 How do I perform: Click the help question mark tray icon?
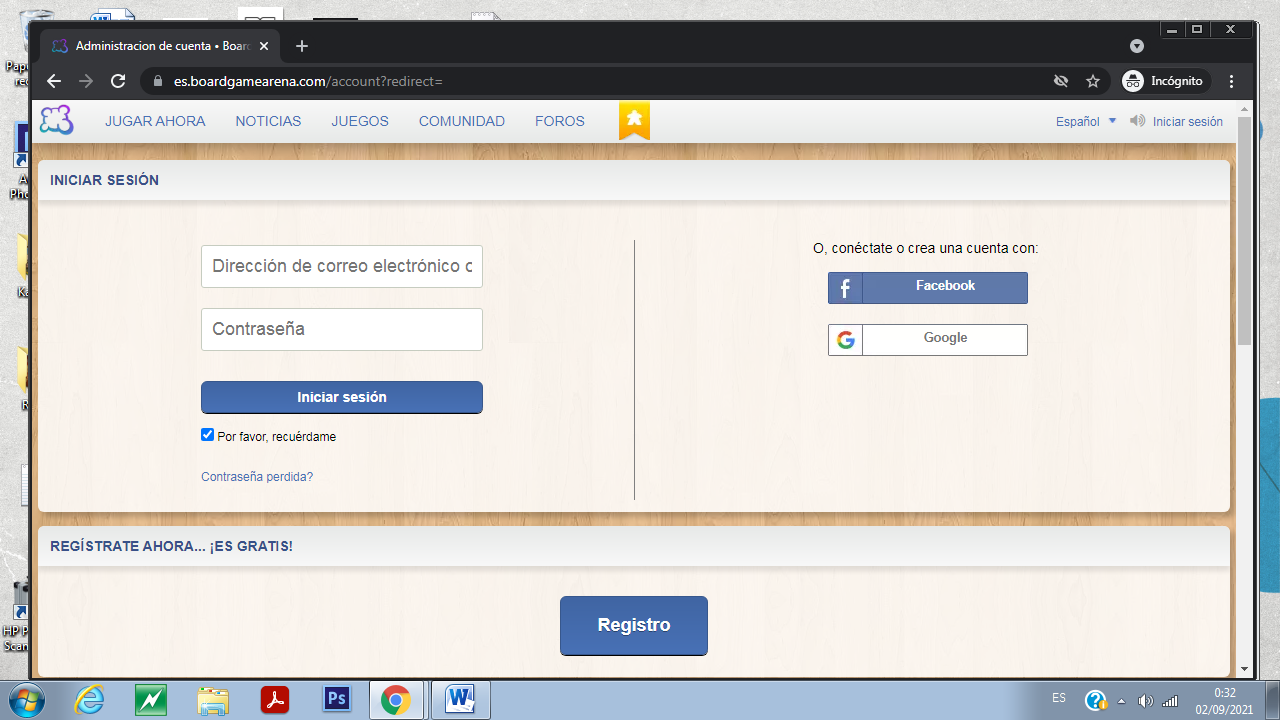(1096, 700)
